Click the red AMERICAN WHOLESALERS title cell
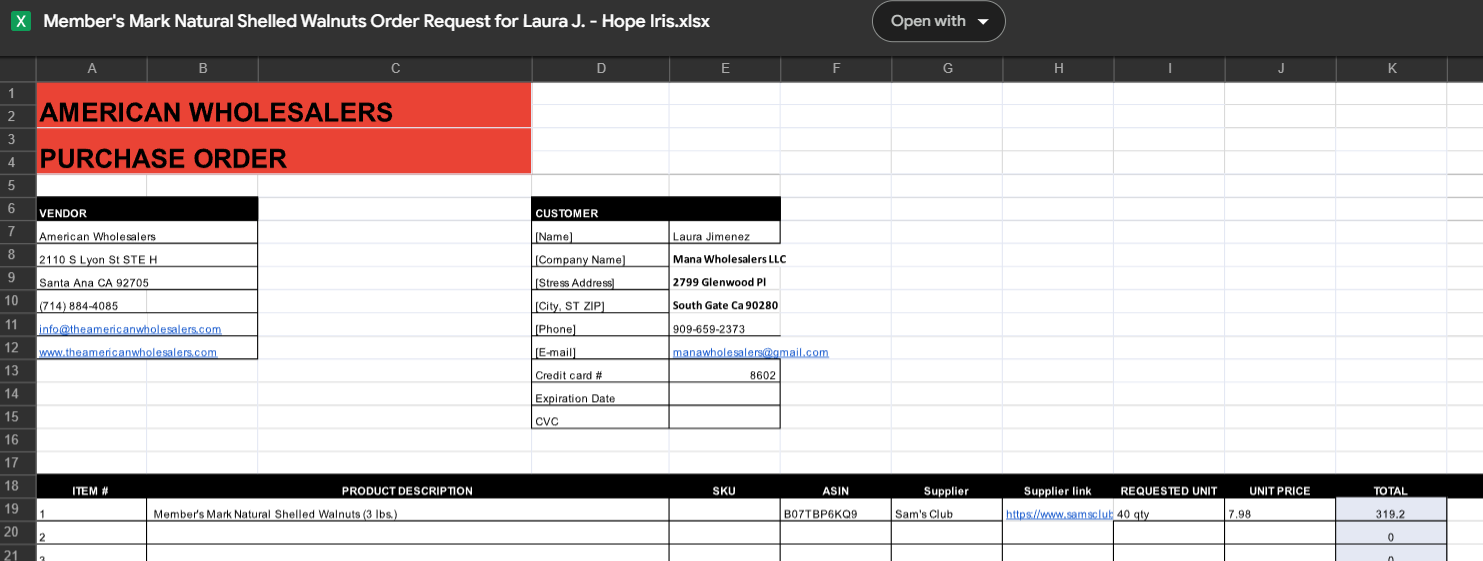Viewport: 1483px width, 561px height. tap(284, 105)
